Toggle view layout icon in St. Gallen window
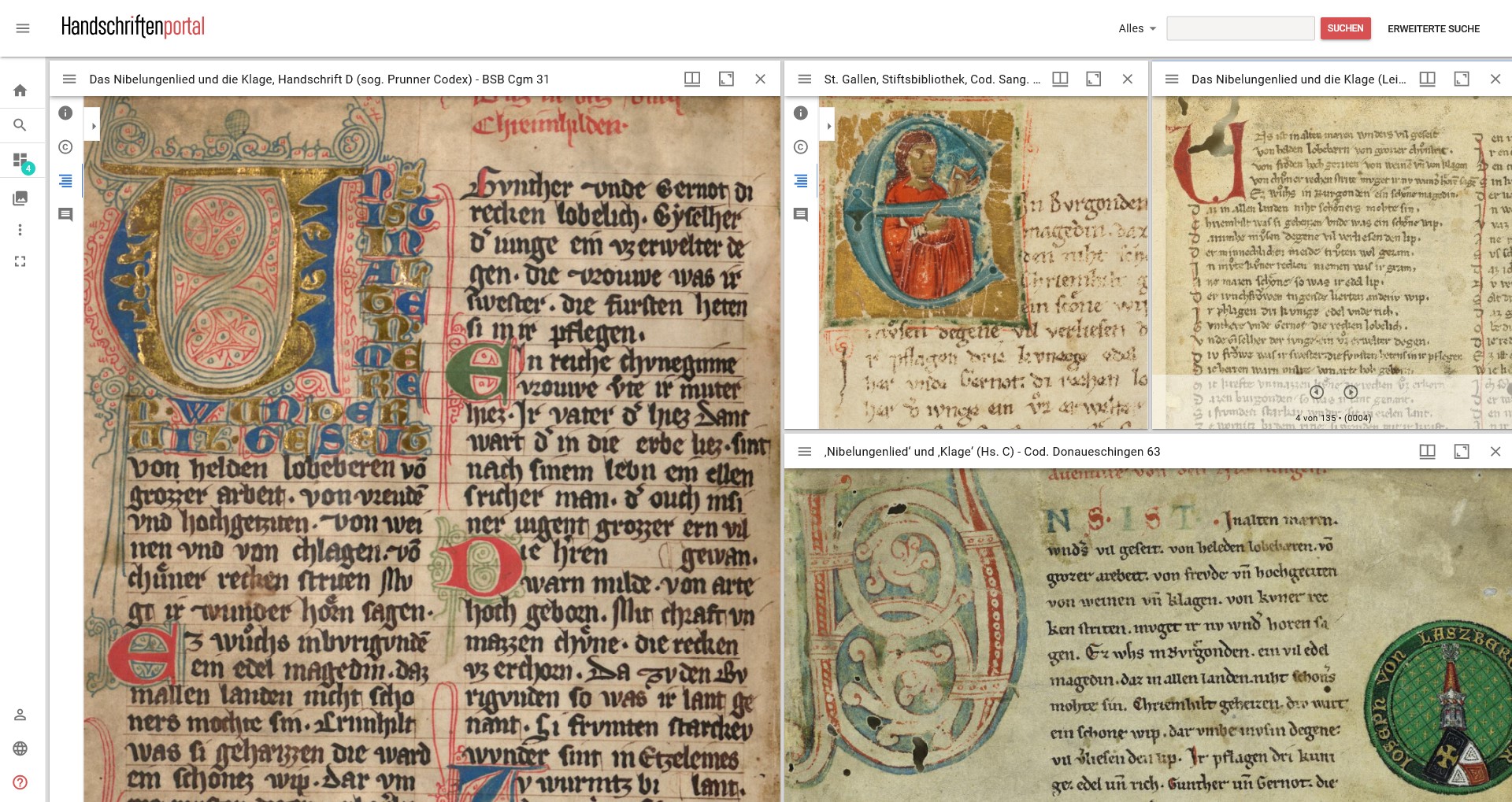 (1060, 79)
